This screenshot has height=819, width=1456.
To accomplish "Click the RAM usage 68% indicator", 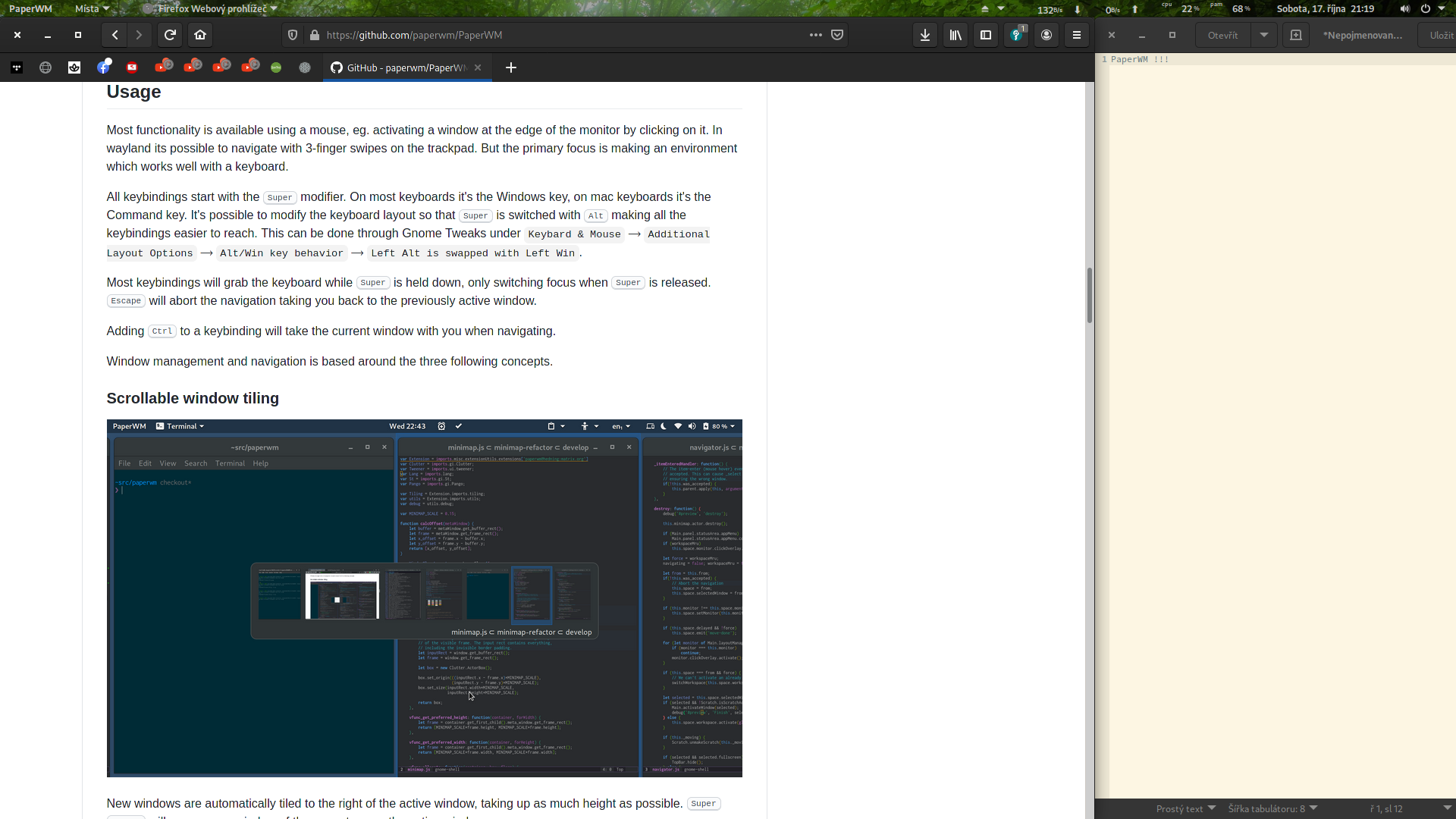I will 1232,8.
